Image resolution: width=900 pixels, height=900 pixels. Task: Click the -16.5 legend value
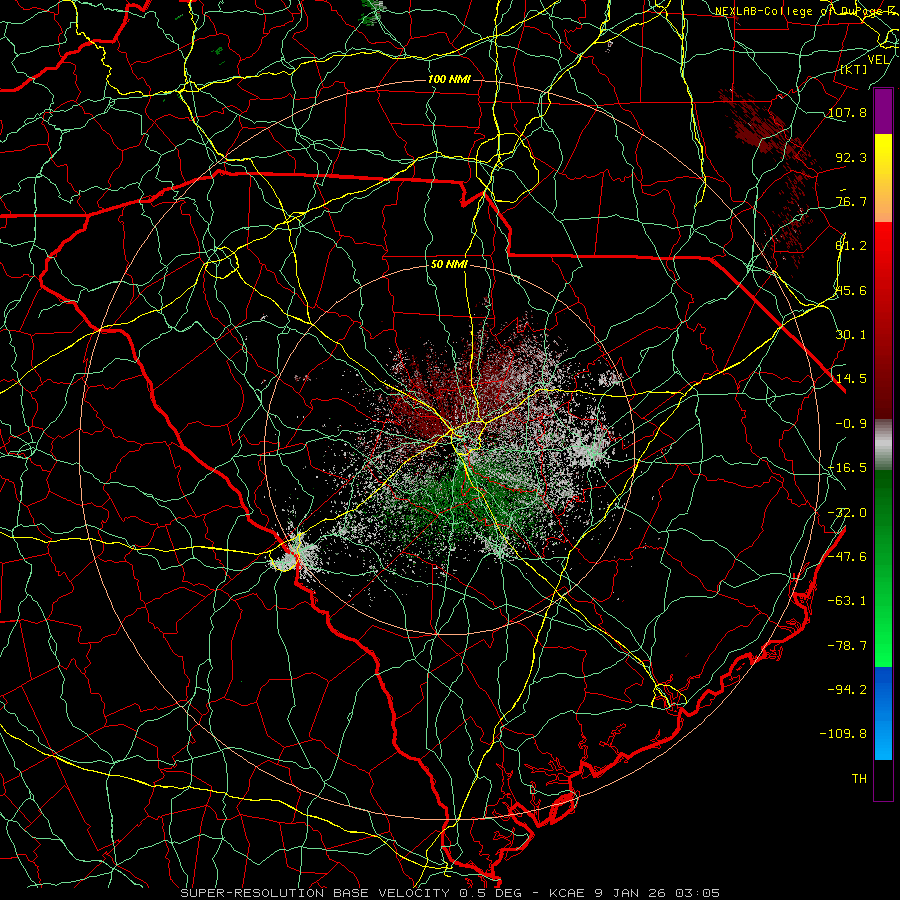pos(847,468)
